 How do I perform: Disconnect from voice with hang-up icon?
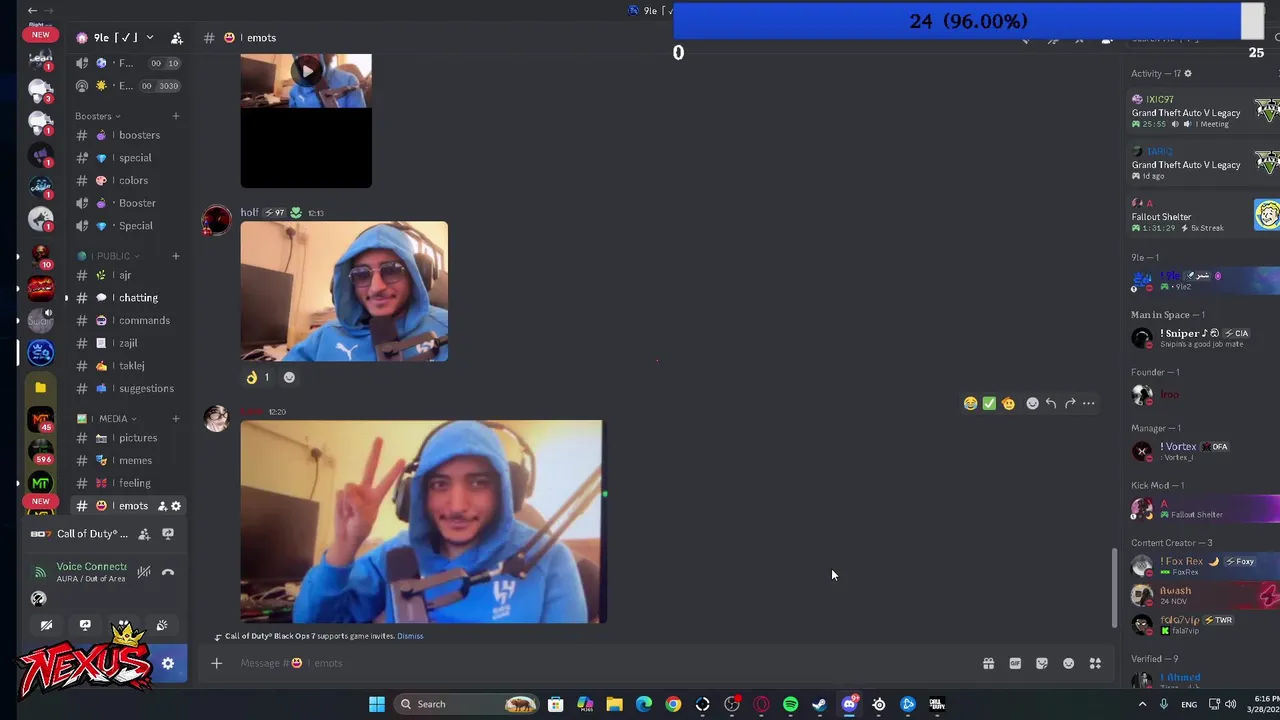(x=168, y=572)
